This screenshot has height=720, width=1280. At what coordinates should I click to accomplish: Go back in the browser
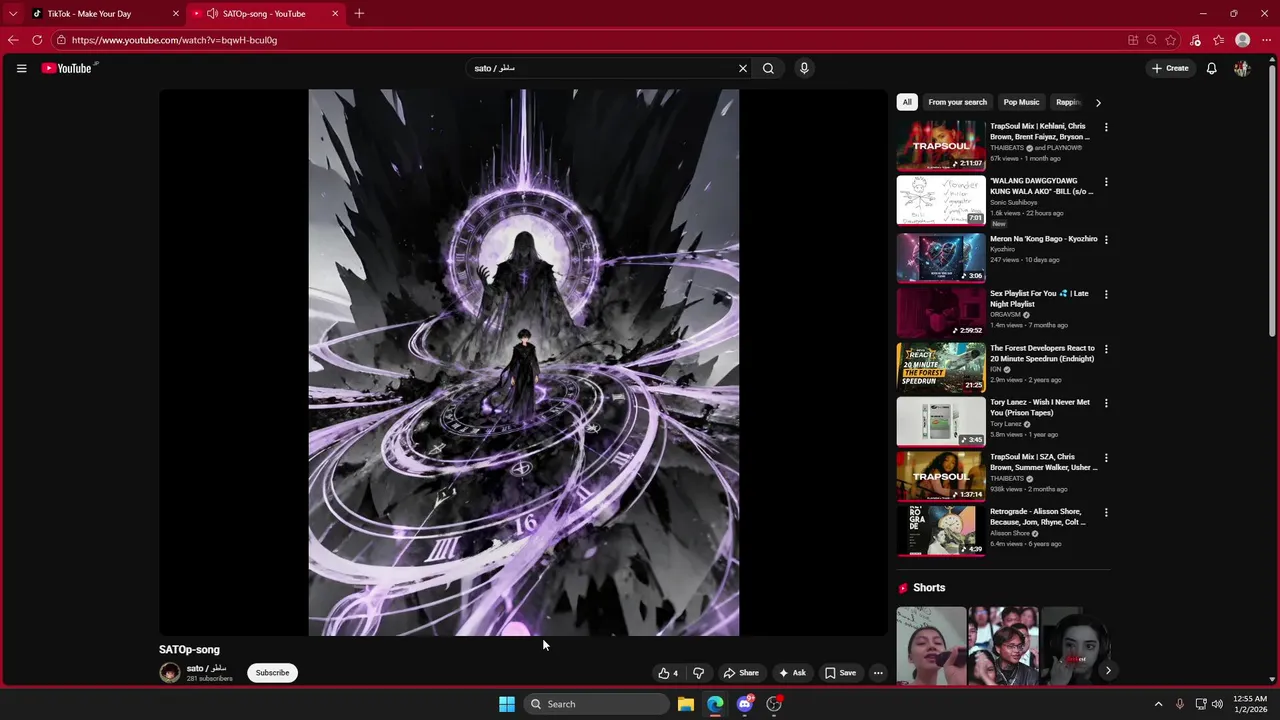(x=13, y=40)
